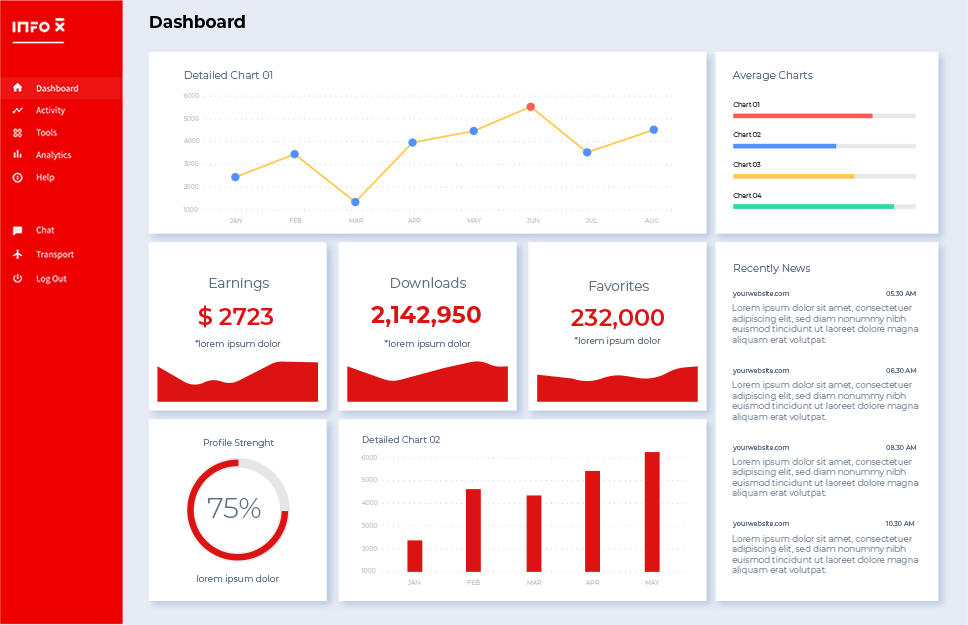The image size is (968, 625).
Task: Click the Log Out power icon
Action: [17, 279]
